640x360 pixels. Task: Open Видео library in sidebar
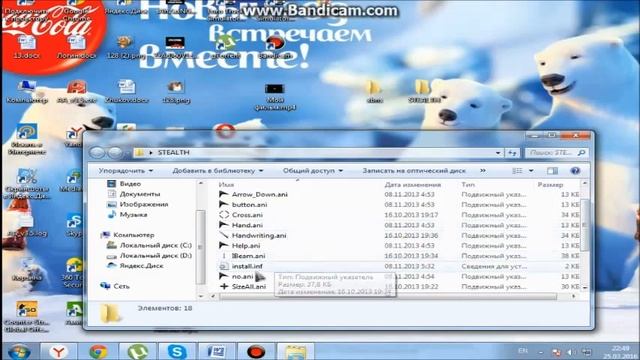pos(130,184)
